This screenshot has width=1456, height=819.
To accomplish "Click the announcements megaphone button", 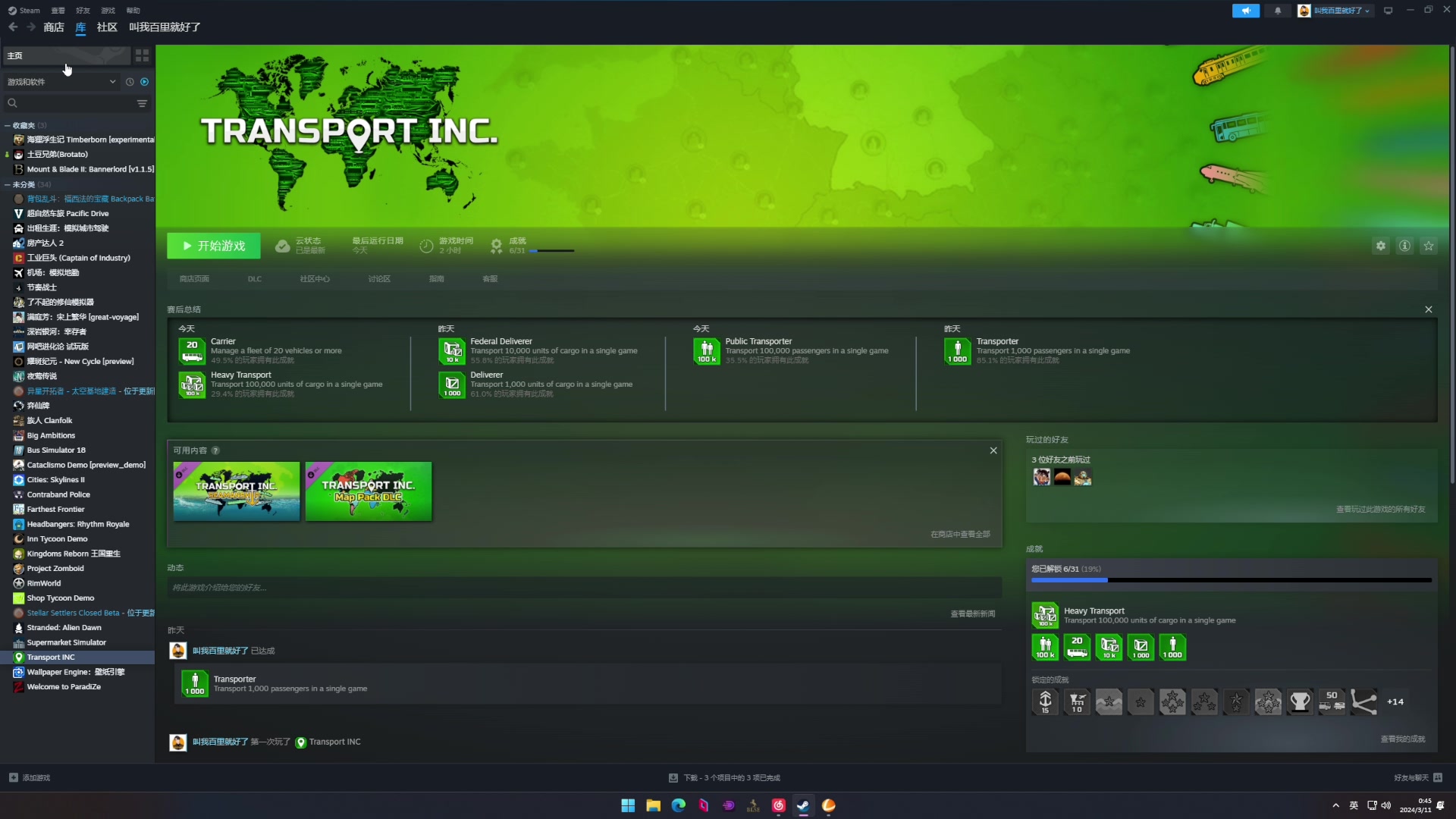I will pyautogui.click(x=1245, y=11).
